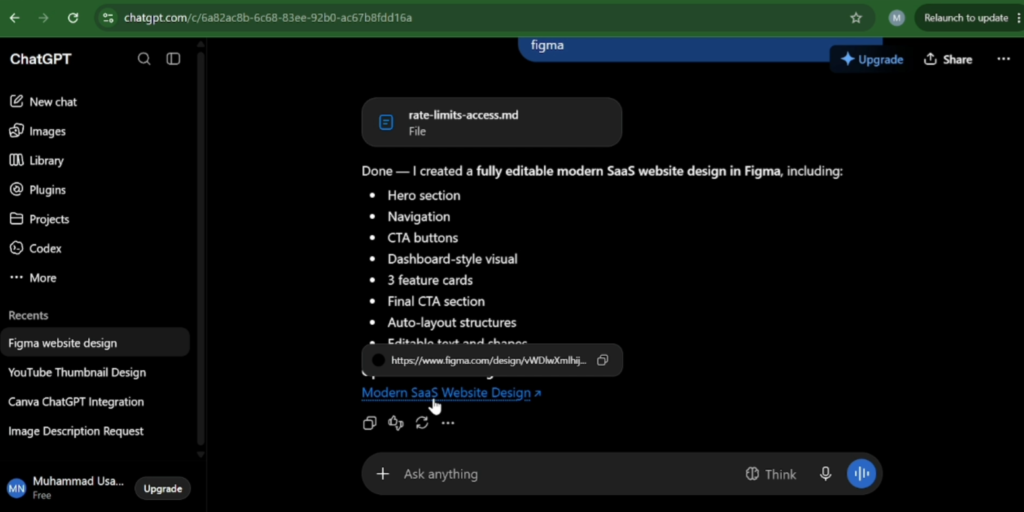Bookmark this page with the star icon
1024x512 pixels.
coord(856,18)
